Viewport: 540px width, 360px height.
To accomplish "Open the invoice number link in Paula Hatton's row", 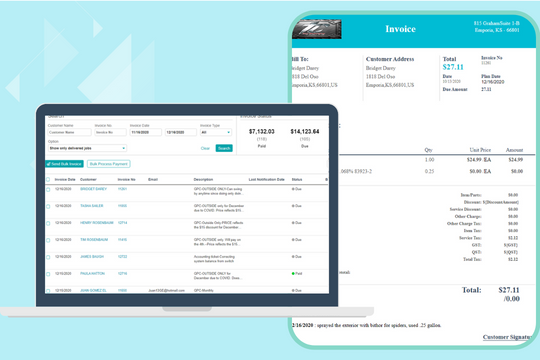I will pos(122,274).
